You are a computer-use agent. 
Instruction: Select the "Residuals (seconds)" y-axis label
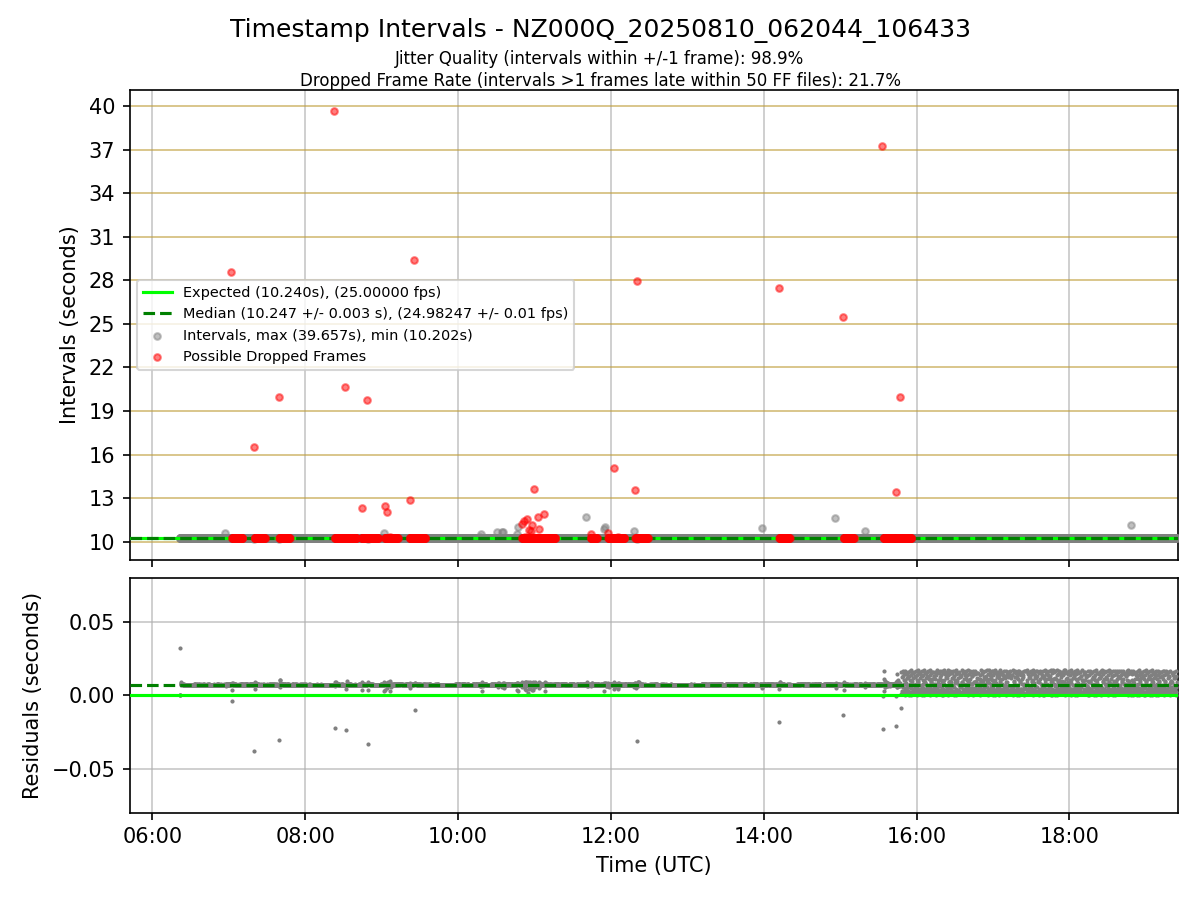(33, 696)
